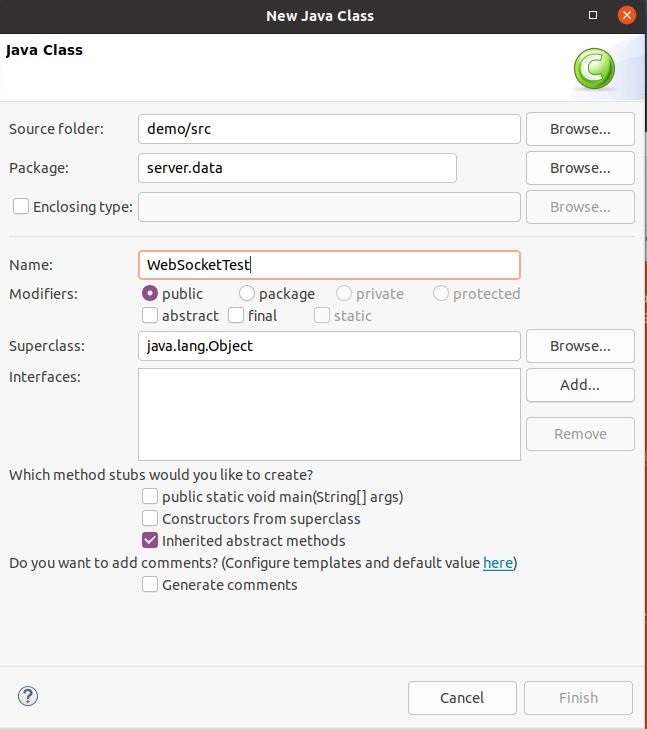This screenshot has height=729, width=647.
Task: Browse for the Package
Action: 580,168
